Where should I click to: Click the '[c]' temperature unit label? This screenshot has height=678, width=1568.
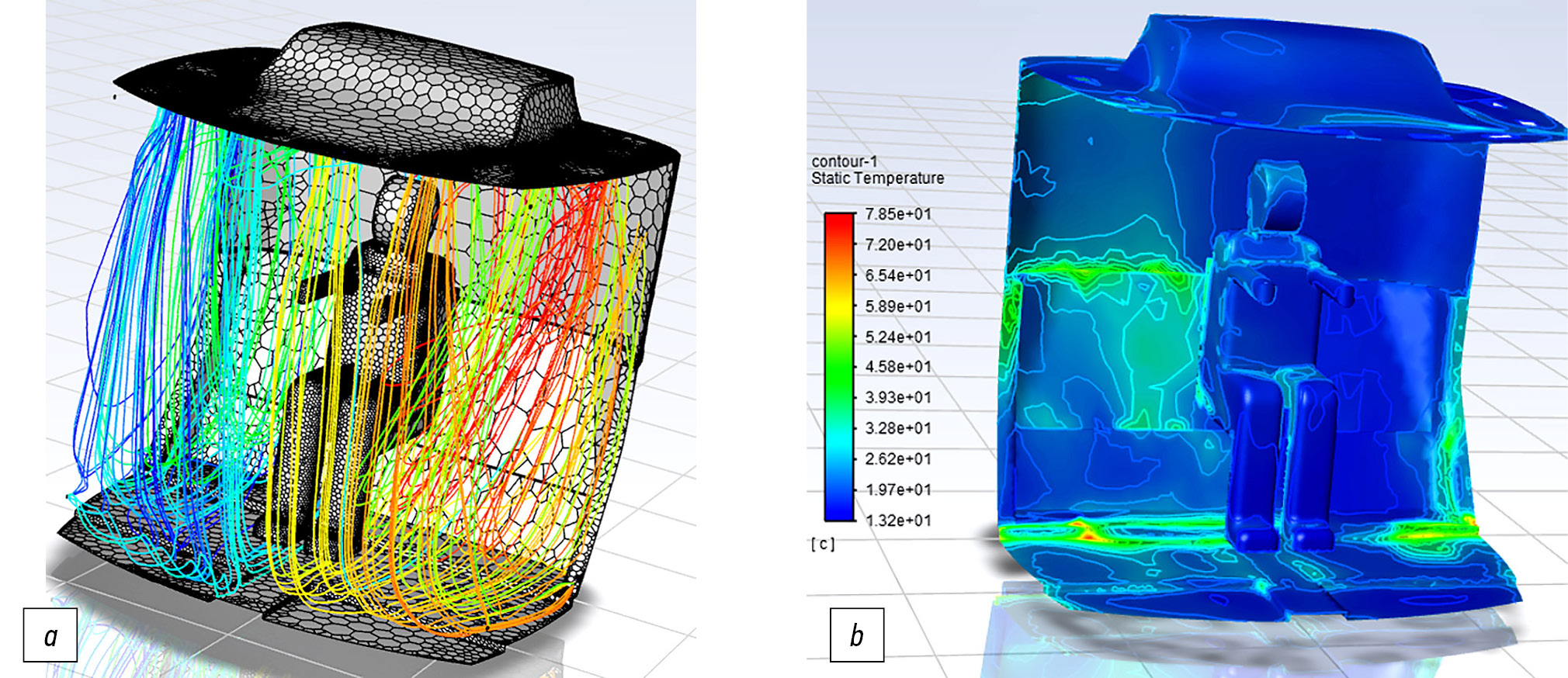tap(823, 545)
